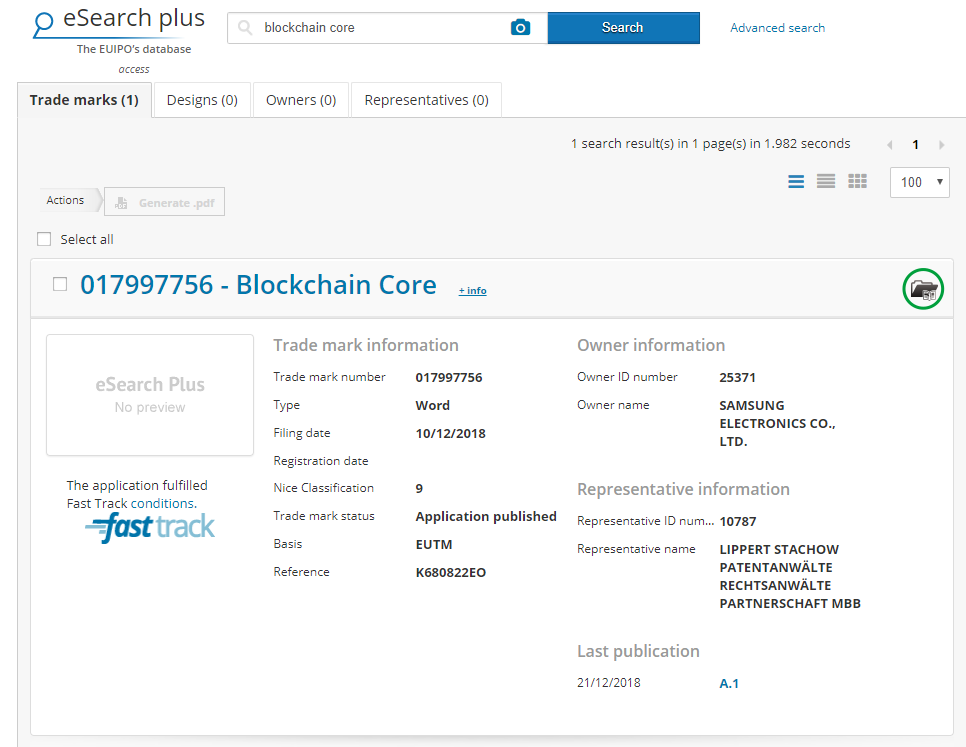966x747 pixels.
Task: Open Advanced search link
Action: pos(777,28)
